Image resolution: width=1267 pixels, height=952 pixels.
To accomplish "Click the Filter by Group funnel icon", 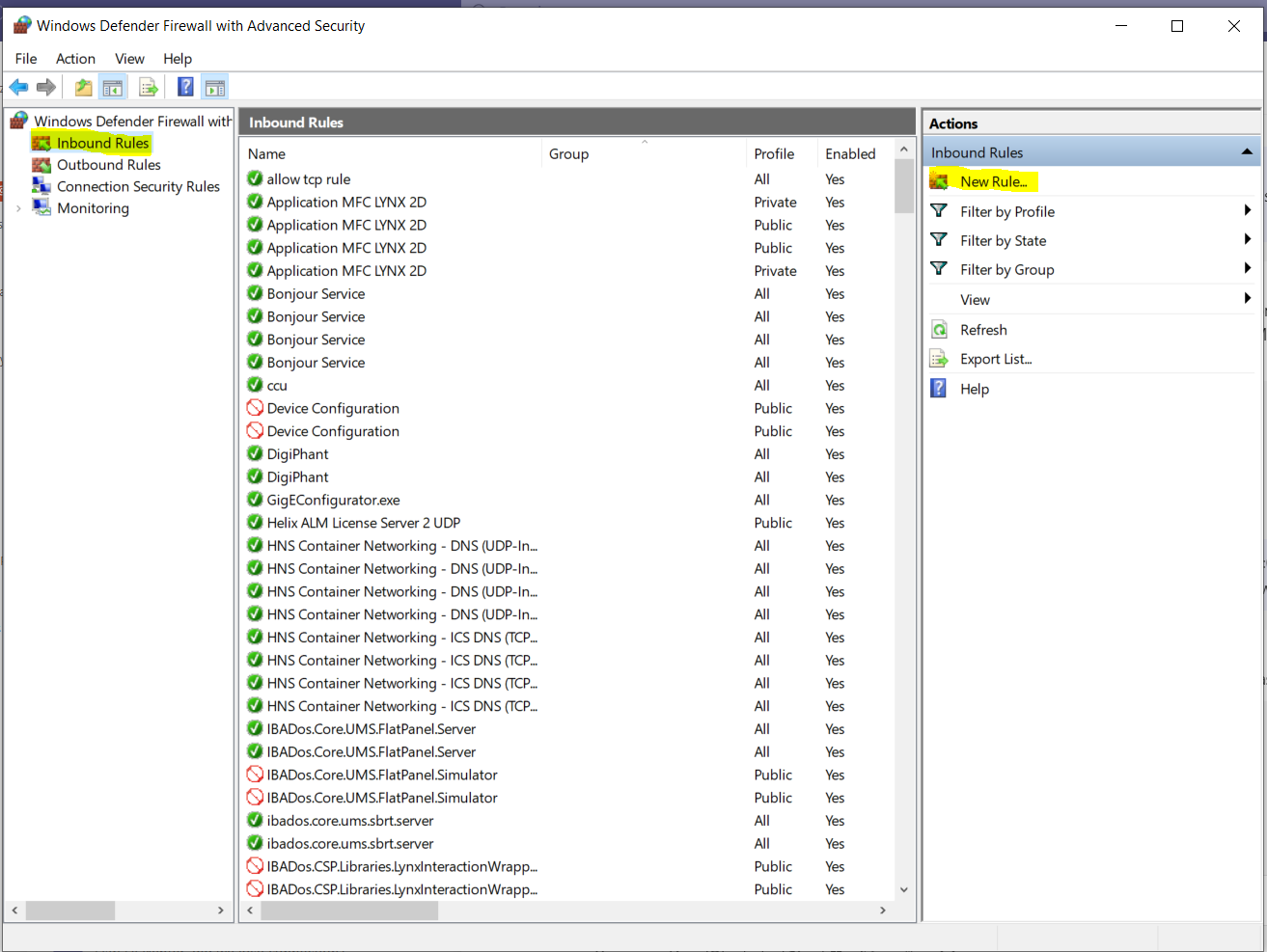I will (x=939, y=268).
